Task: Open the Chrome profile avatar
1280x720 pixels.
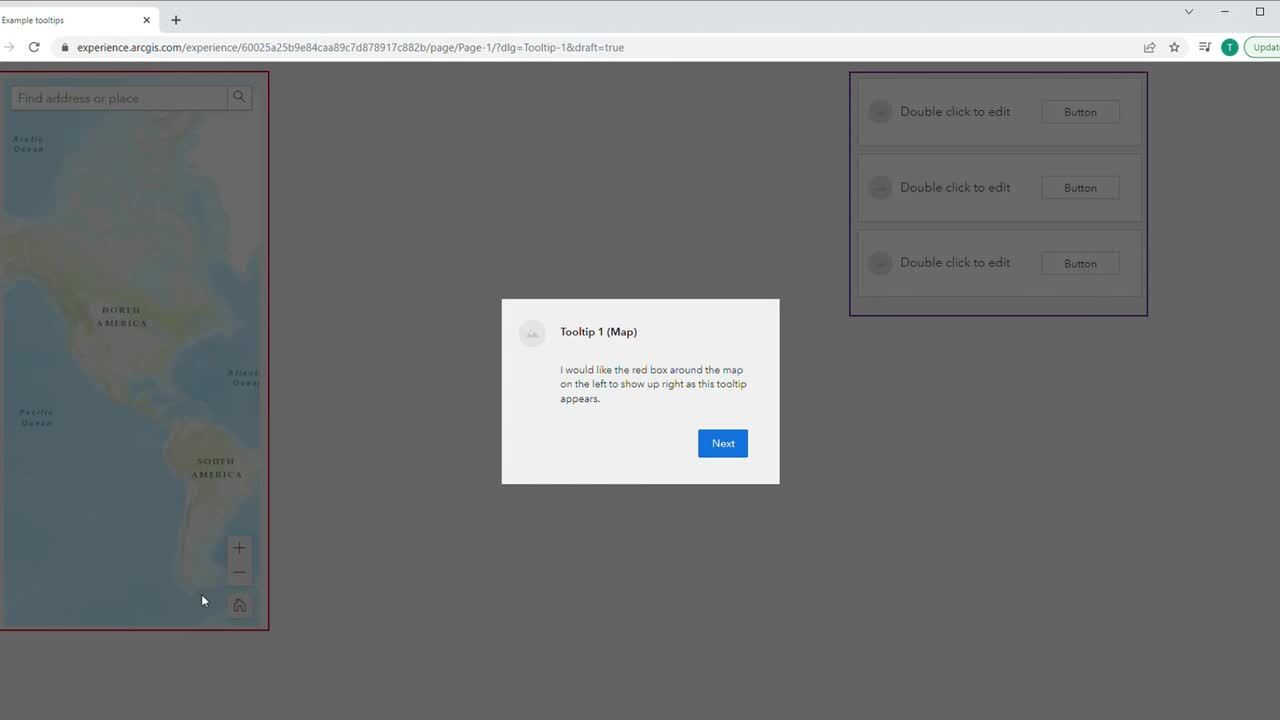Action: click(1229, 47)
